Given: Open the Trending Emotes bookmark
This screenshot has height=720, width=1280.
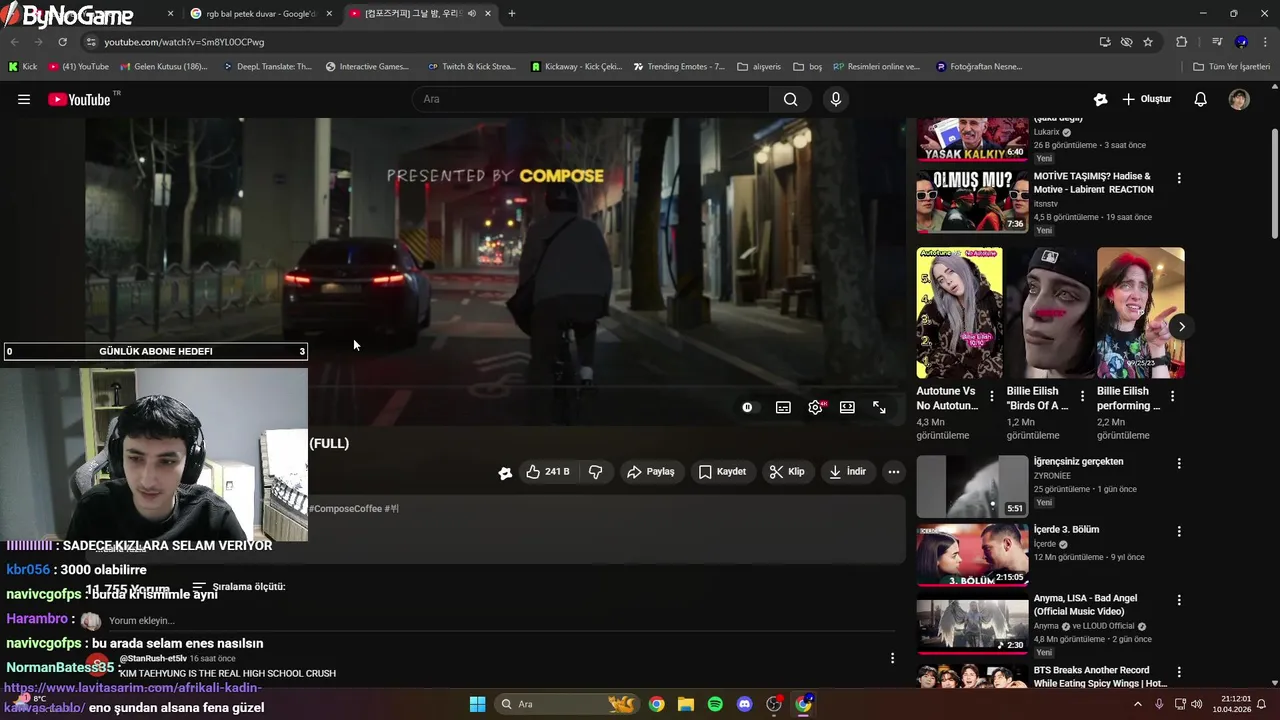Looking at the screenshot, I should (x=679, y=67).
